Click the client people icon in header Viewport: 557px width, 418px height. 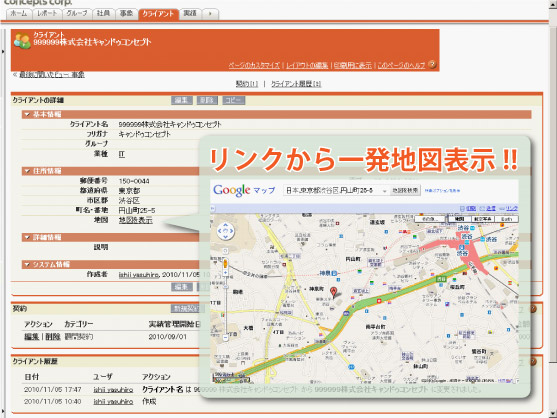pyautogui.click(x=22, y=40)
